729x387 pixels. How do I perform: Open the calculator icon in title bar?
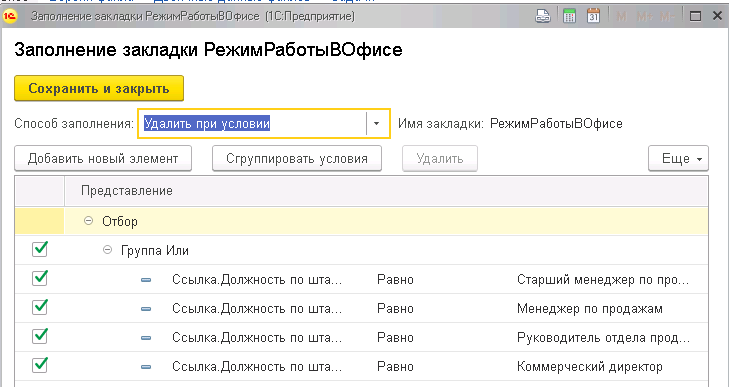click(x=569, y=16)
